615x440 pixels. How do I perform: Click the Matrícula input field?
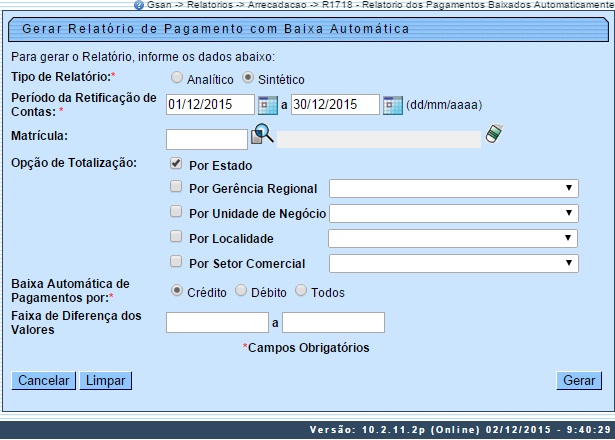tap(207, 139)
